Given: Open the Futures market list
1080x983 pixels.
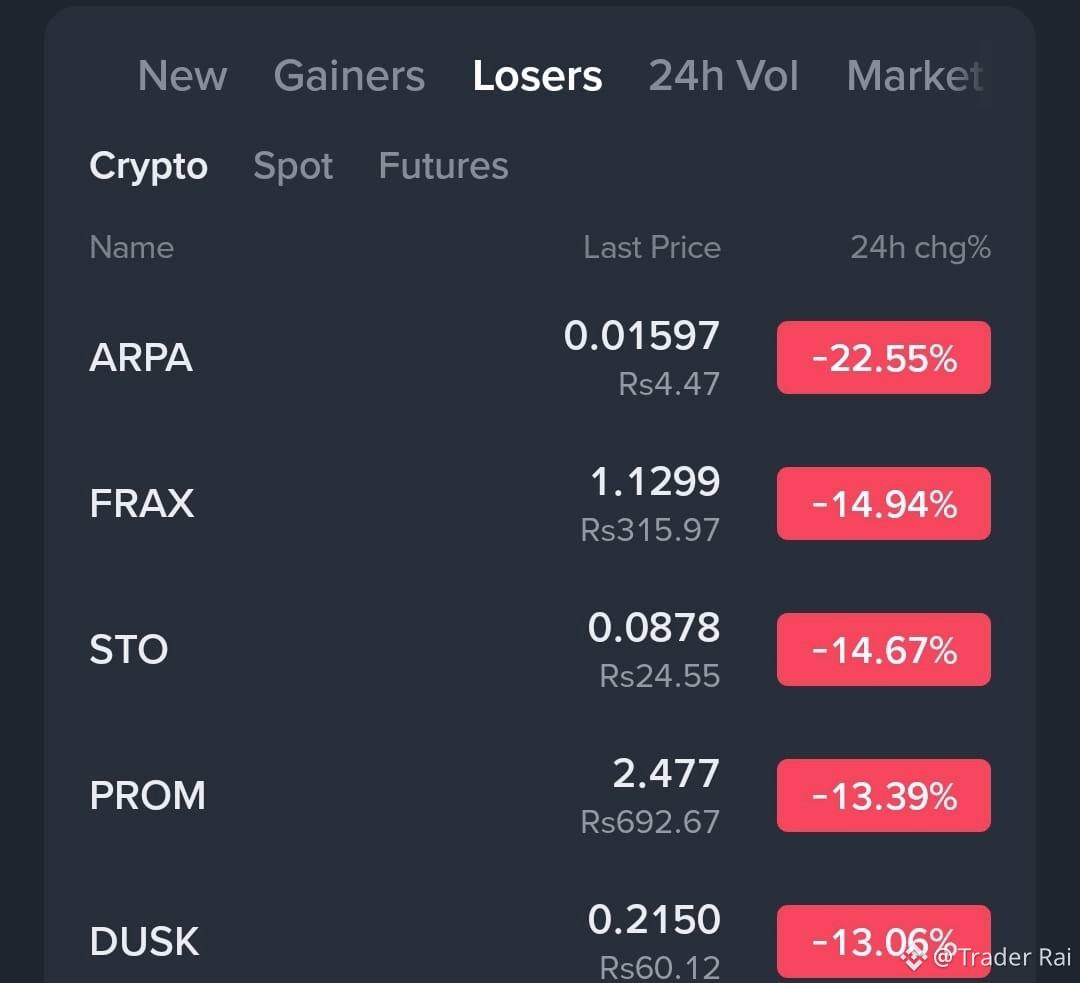Looking at the screenshot, I should pos(443,166).
